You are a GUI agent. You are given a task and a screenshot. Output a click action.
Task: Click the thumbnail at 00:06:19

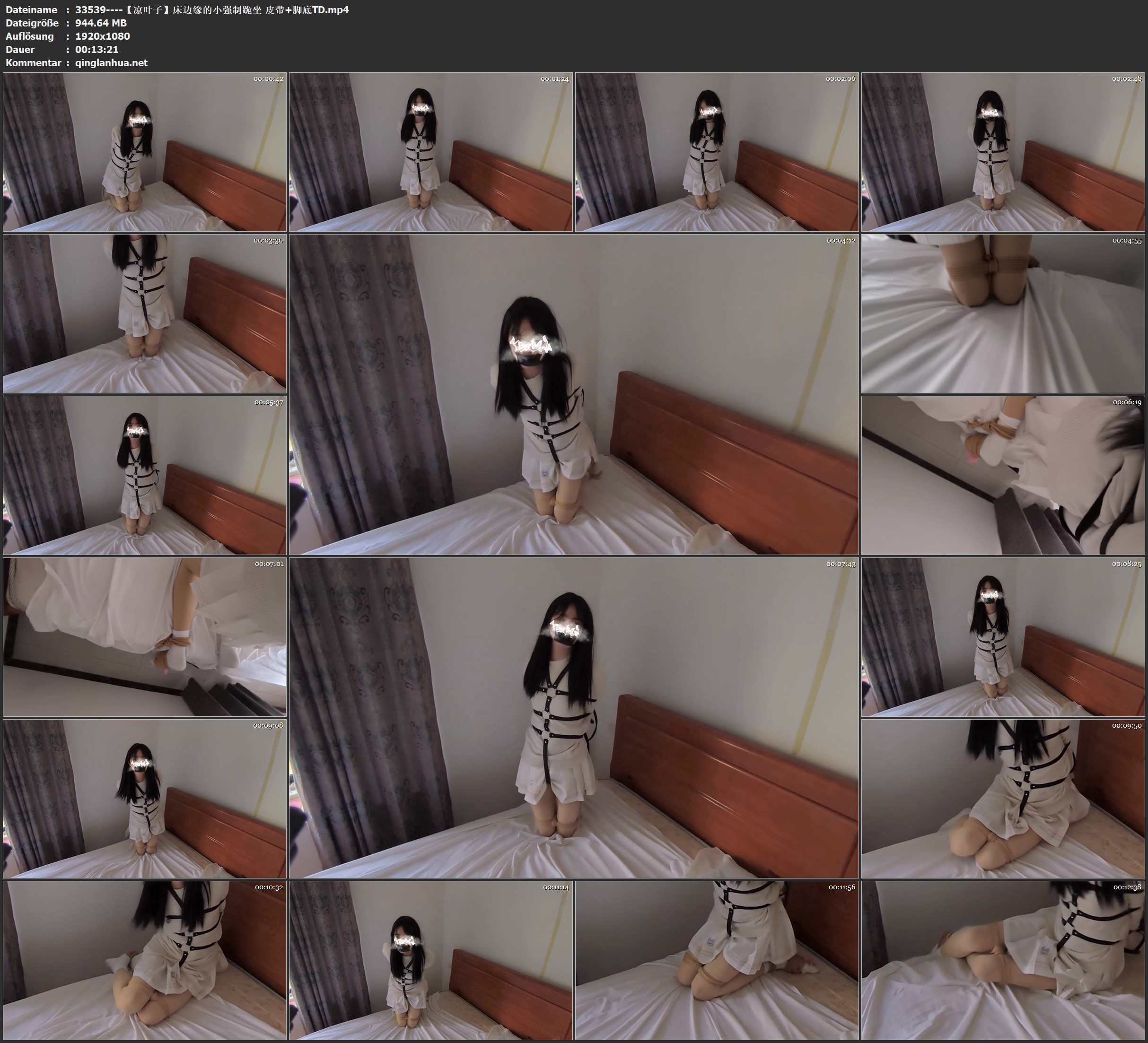point(1003,475)
